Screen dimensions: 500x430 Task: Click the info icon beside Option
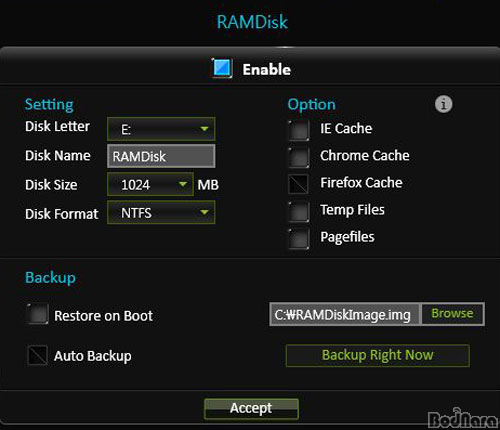click(443, 104)
